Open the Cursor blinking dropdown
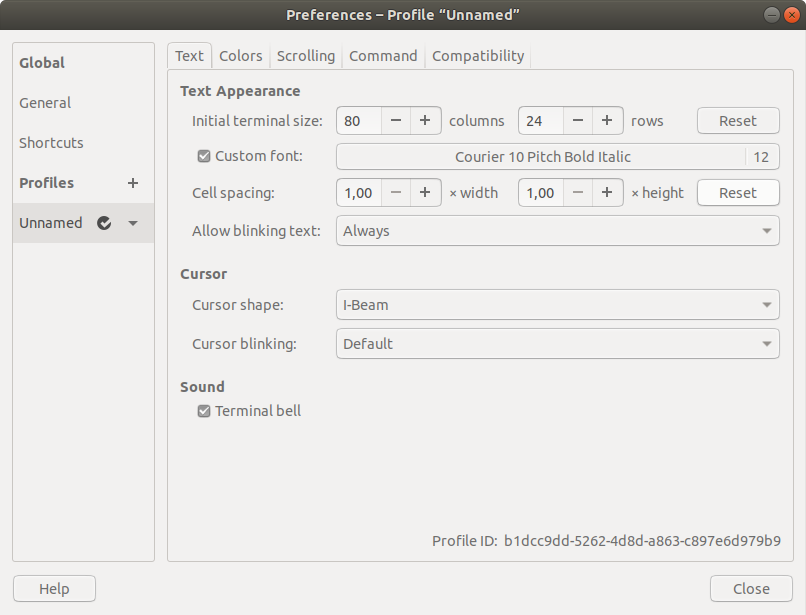Screen dimensions: 806x615 [557, 342]
